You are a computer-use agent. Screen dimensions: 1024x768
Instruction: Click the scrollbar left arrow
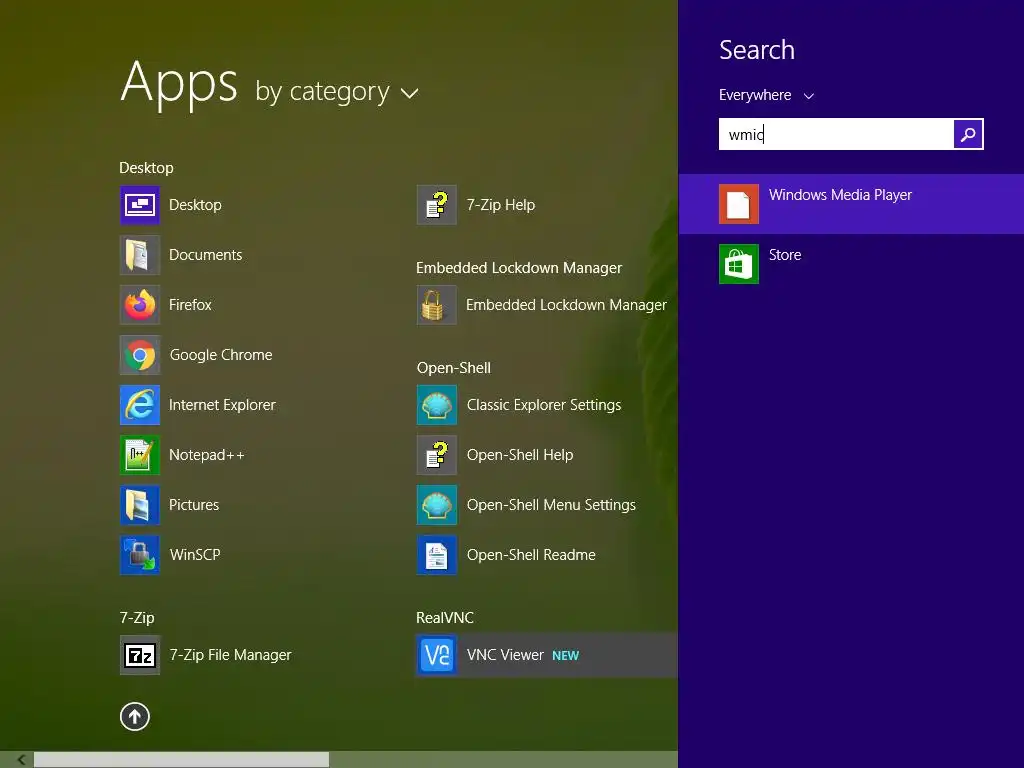pyautogui.click(x=22, y=760)
